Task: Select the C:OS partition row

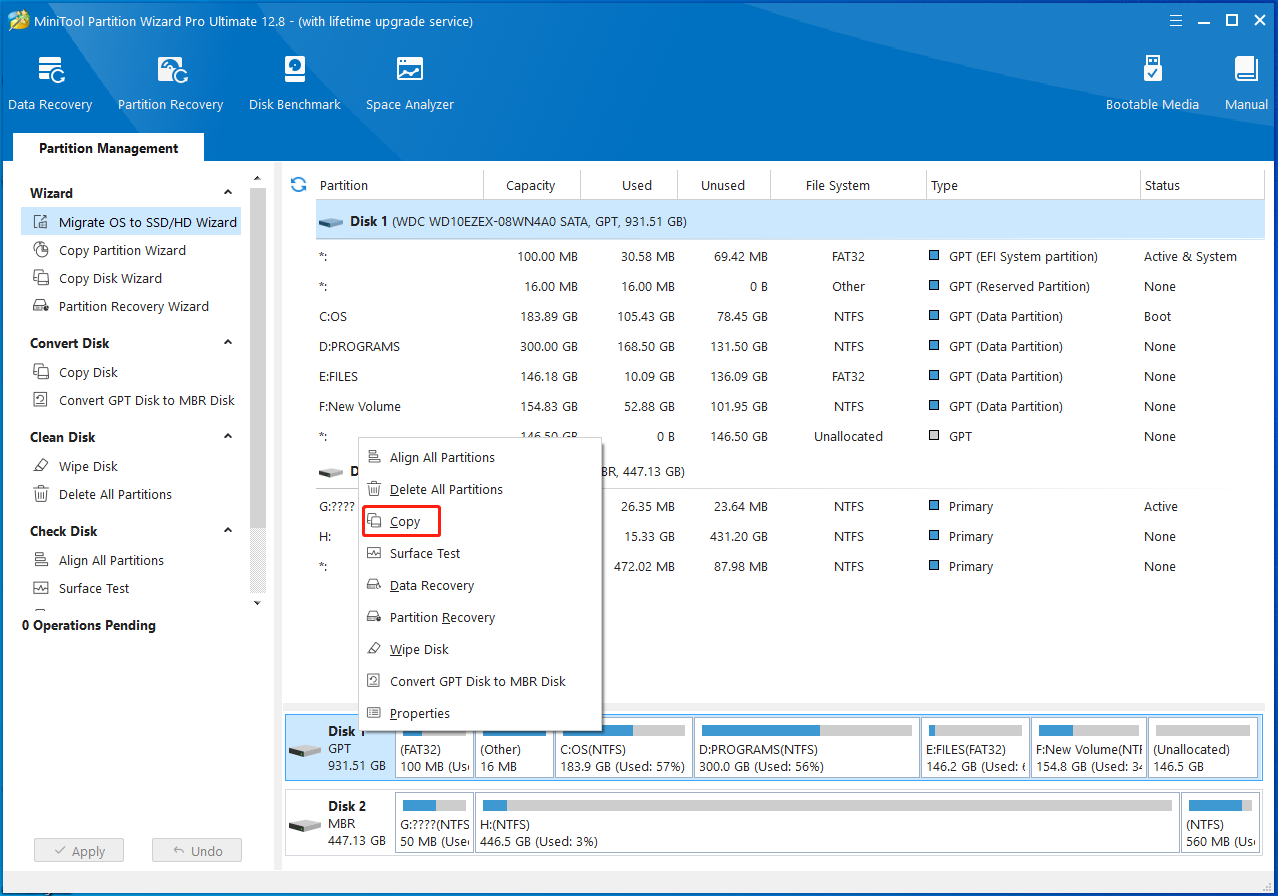Action: [x=790, y=316]
